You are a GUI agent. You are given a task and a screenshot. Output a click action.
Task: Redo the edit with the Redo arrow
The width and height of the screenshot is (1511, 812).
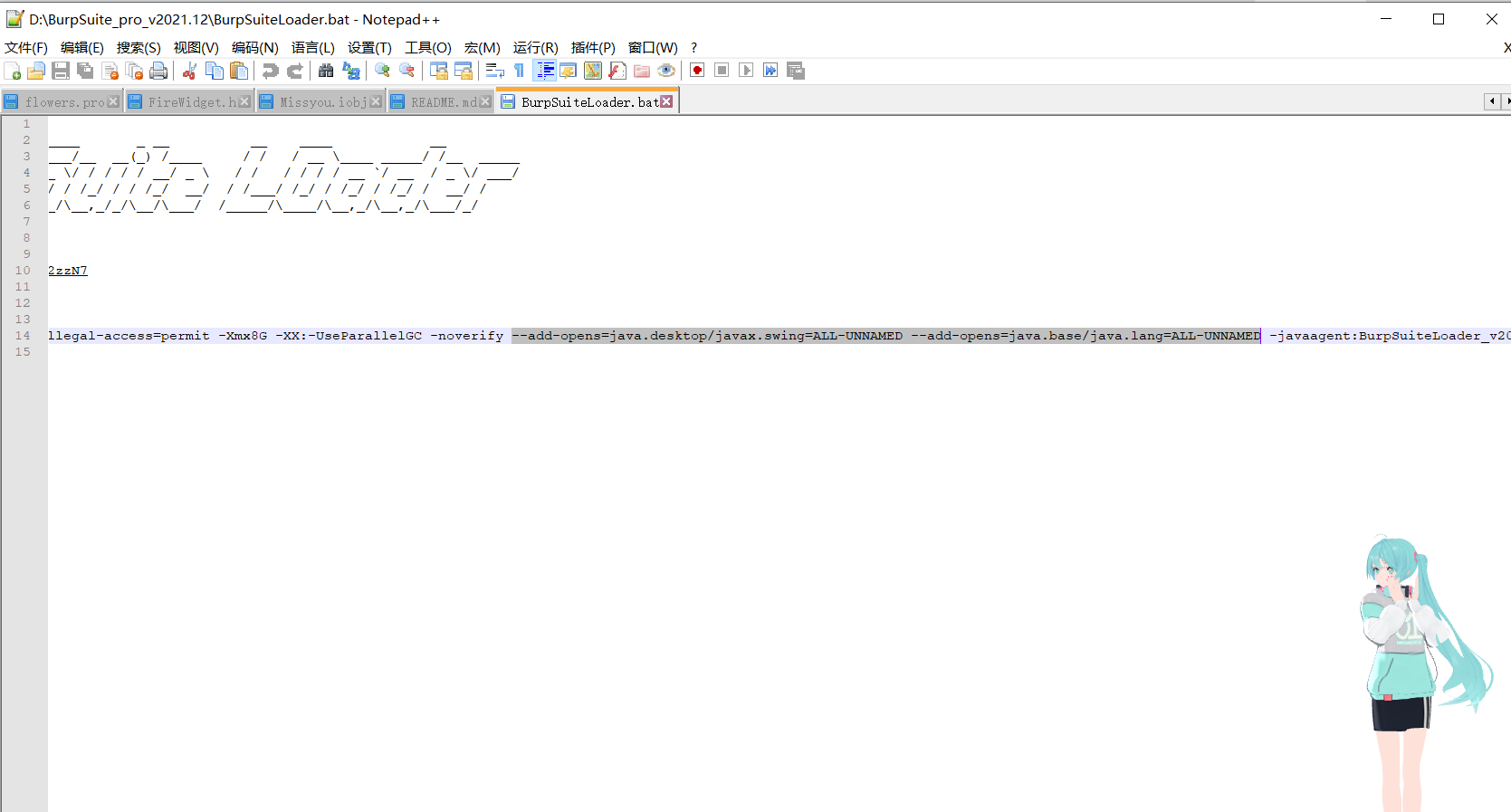294,71
